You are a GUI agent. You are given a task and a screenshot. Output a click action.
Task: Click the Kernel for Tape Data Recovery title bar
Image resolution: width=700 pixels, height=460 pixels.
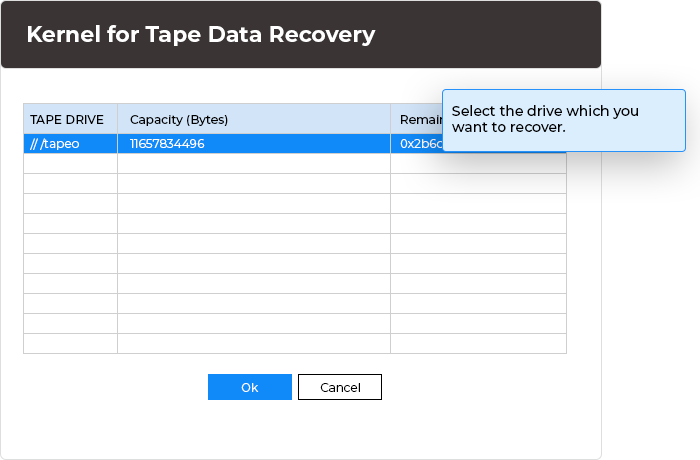click(300, 35)
